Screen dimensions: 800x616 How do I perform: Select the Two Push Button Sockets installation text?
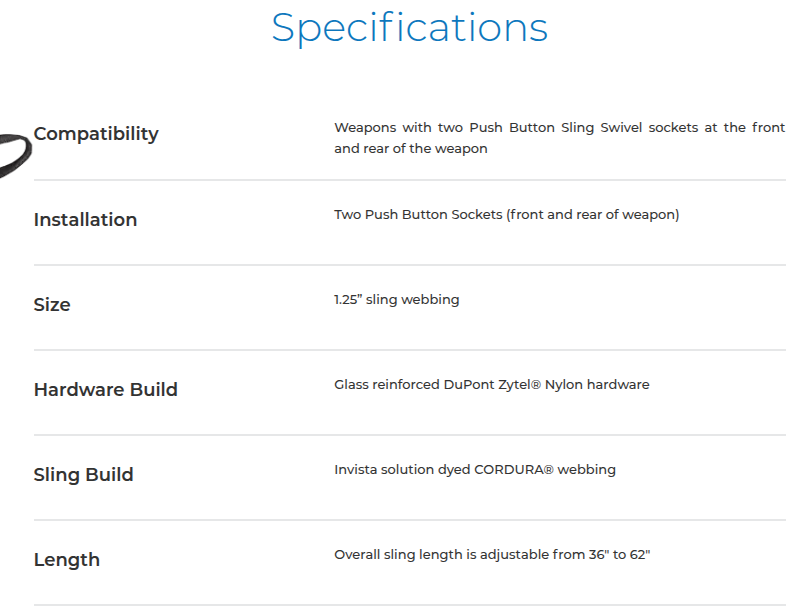click(506, 215)
